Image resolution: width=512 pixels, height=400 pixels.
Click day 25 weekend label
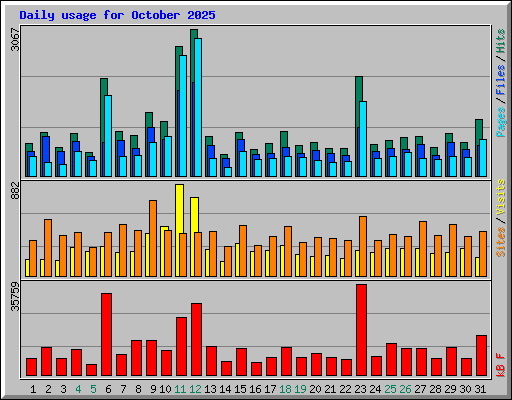pyautogui.click(x=390, y=389)
